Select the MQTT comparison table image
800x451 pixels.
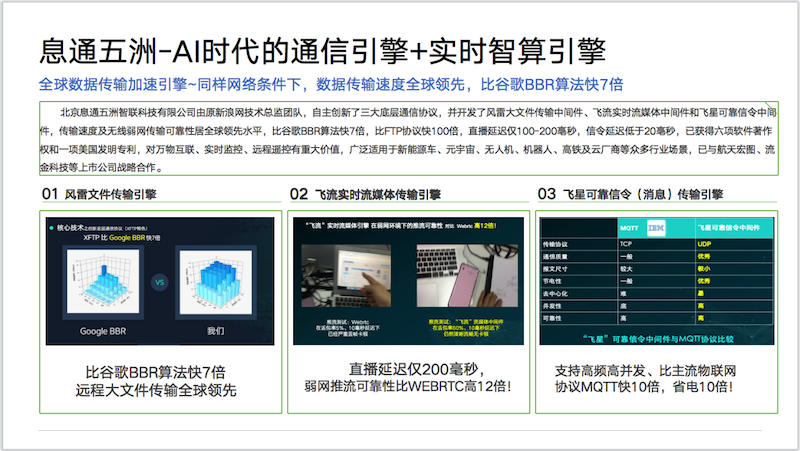pyautogui.click(x=657, y=281)
